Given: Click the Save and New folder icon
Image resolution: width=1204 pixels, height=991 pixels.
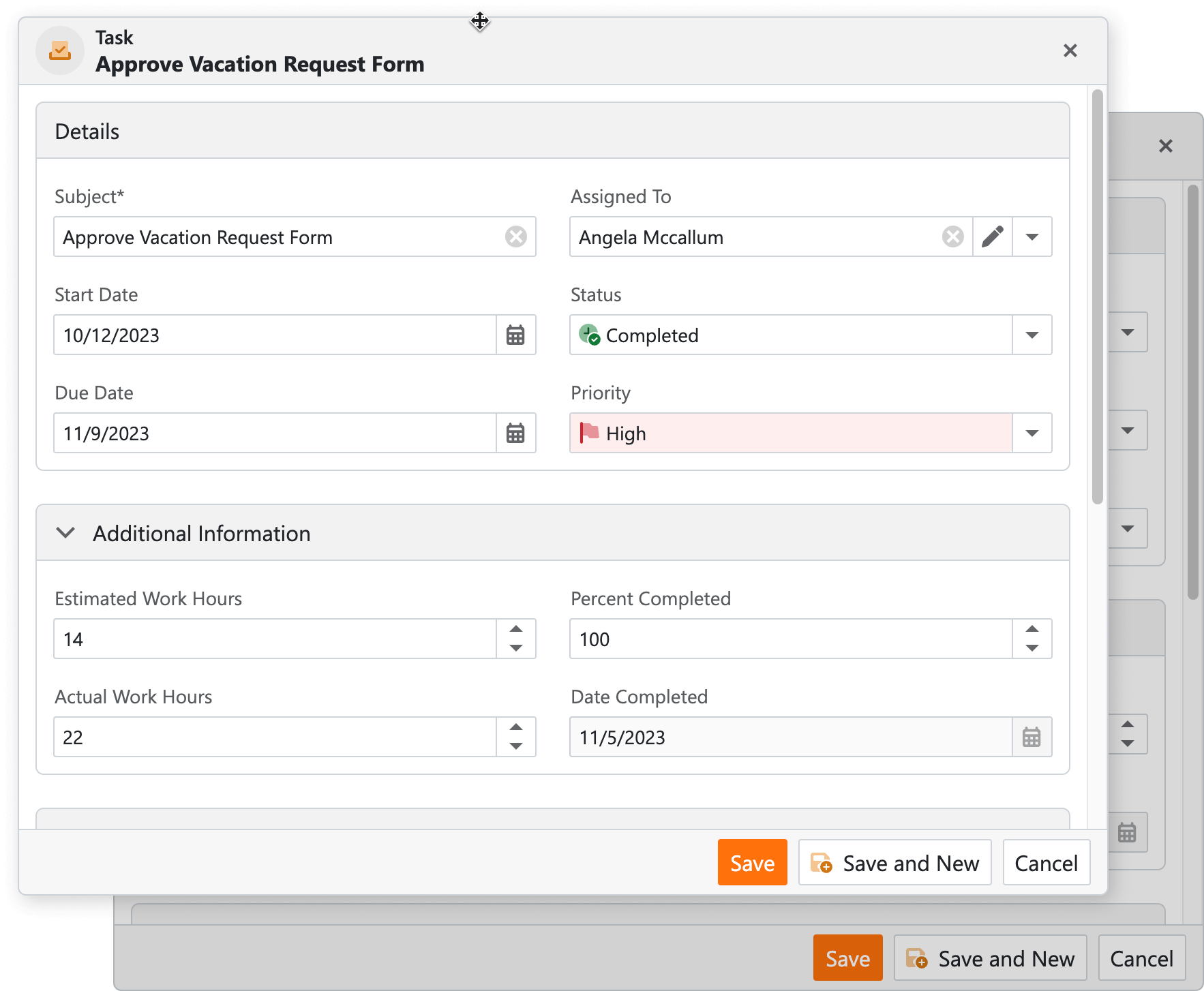Looking at the screenshot, I should pyautogui.click(x=822, y=862).
